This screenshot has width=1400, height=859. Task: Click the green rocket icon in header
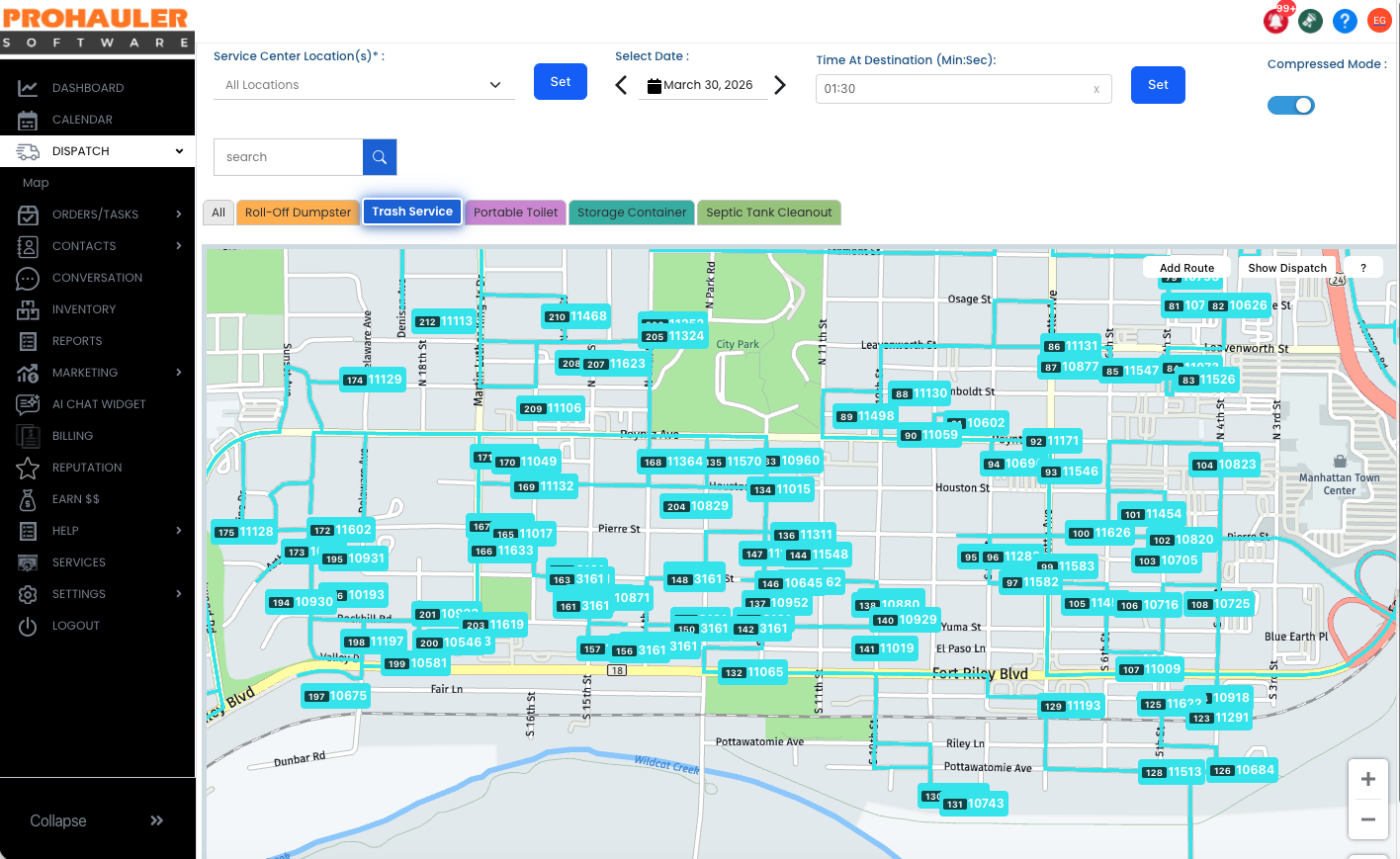pos(1311,20)
